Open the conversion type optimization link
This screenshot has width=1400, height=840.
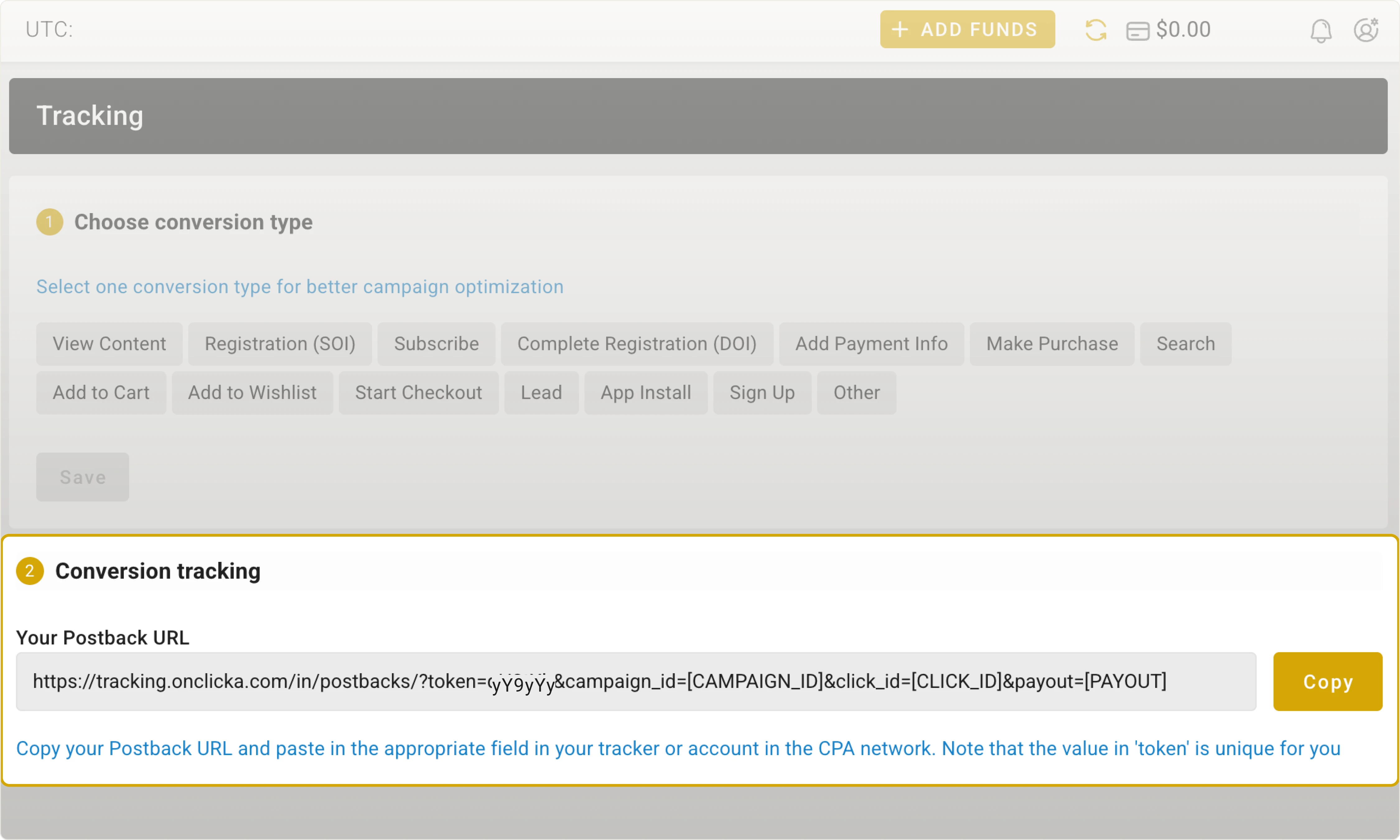(299, 287)
